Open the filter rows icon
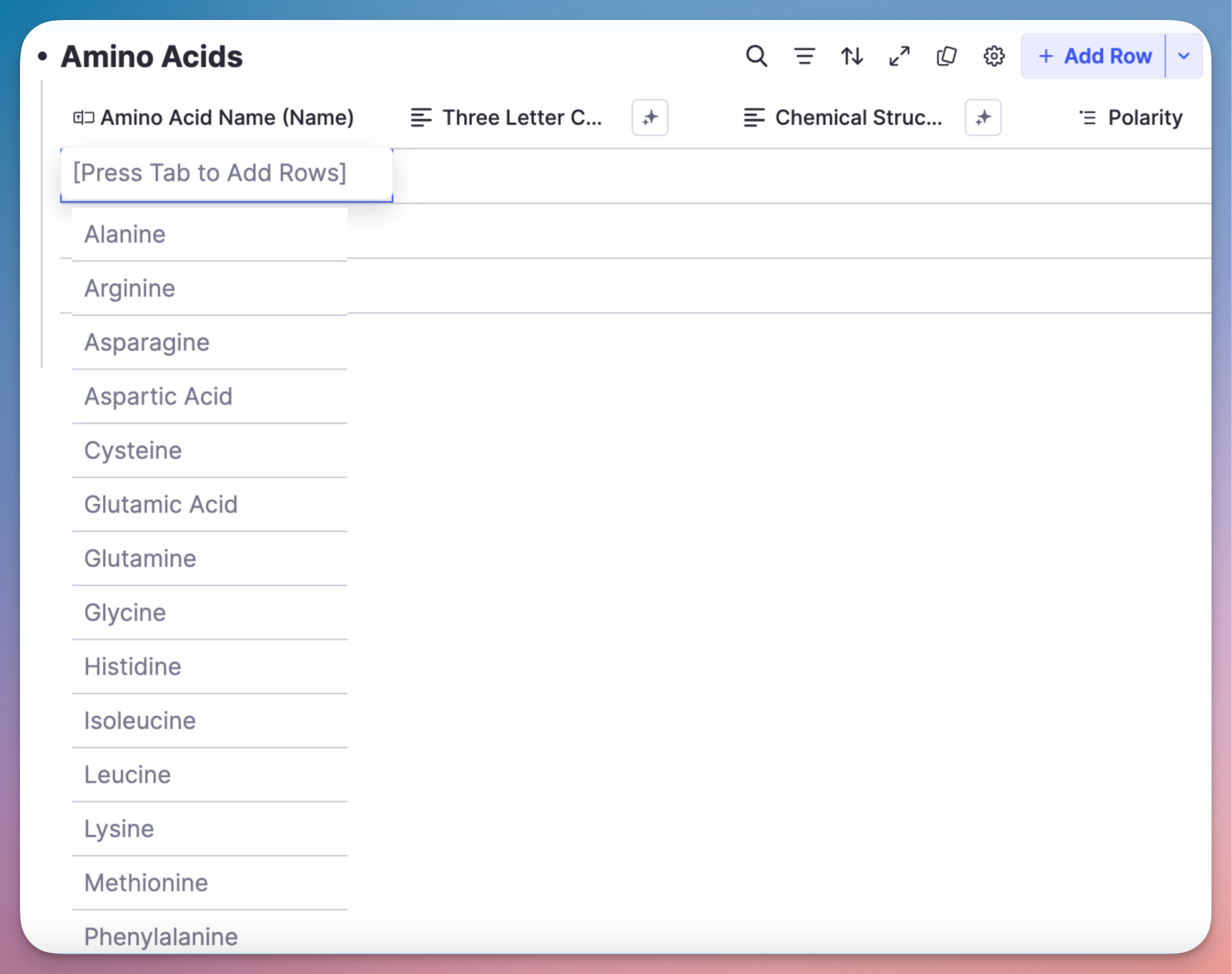The image size is (1232, 974). [804, 56]
